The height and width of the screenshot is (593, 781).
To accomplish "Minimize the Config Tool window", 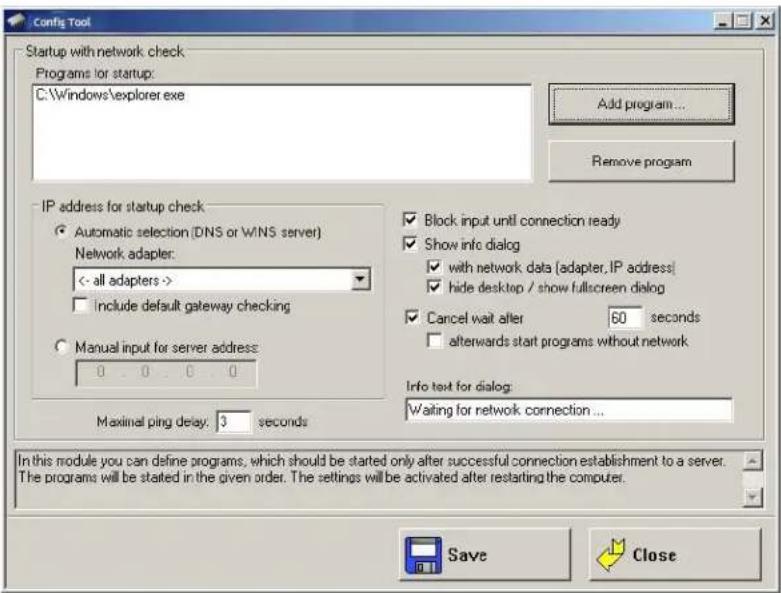I will (x=723, y=21).
